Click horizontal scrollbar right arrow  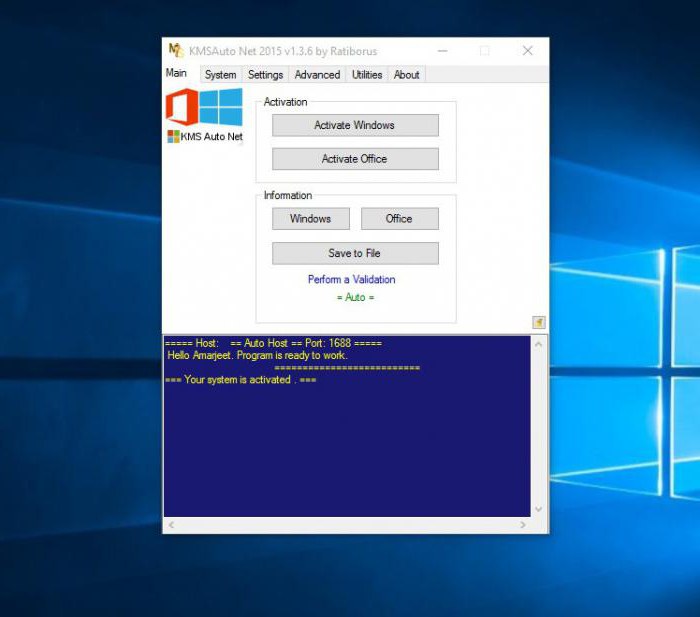click(x=523, y=525)
